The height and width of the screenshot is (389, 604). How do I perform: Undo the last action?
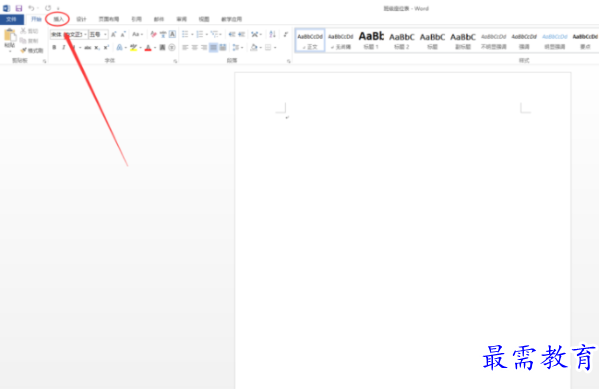click(x=31, y=8)
